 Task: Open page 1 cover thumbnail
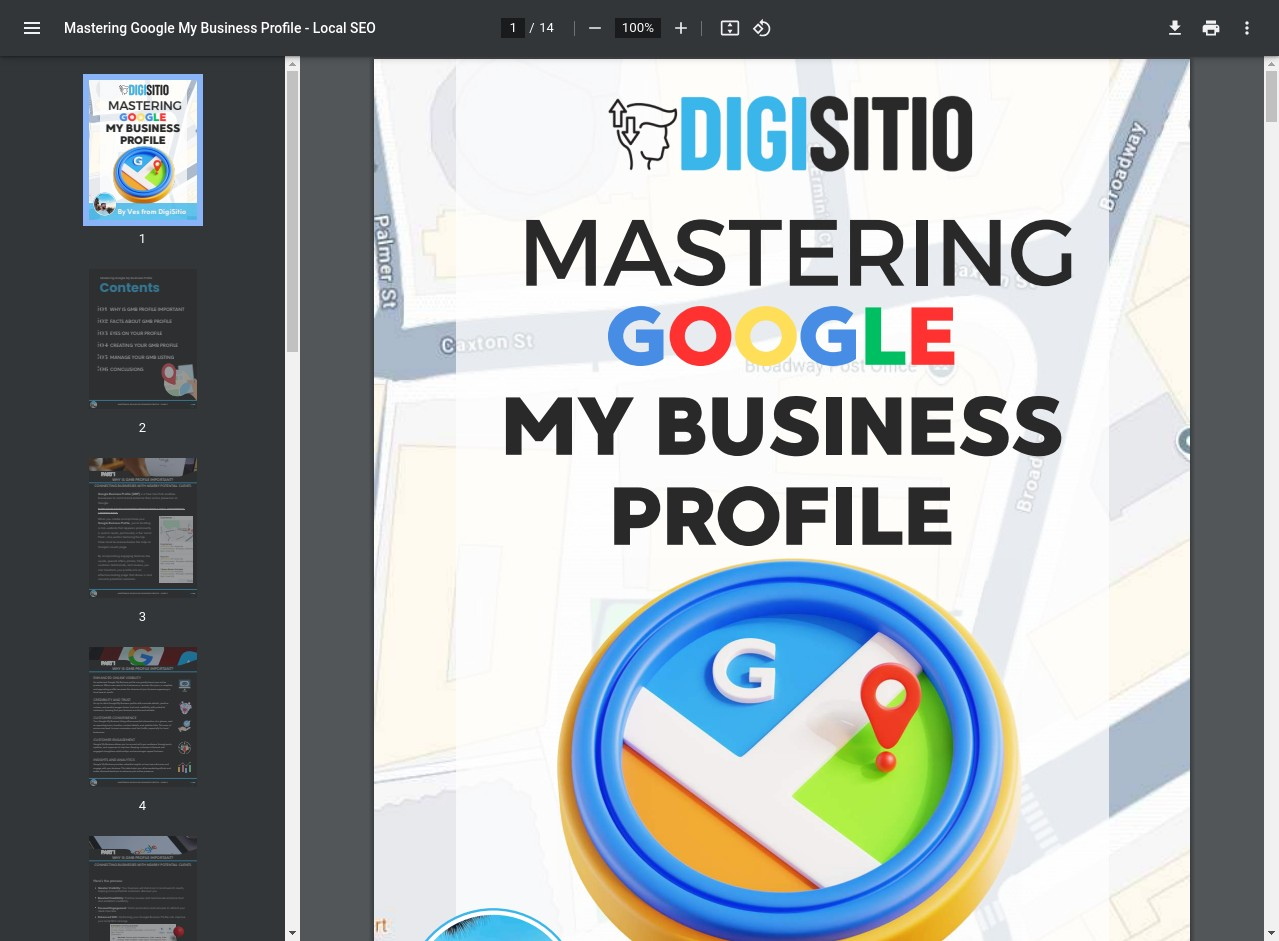[x=143, y=150]
